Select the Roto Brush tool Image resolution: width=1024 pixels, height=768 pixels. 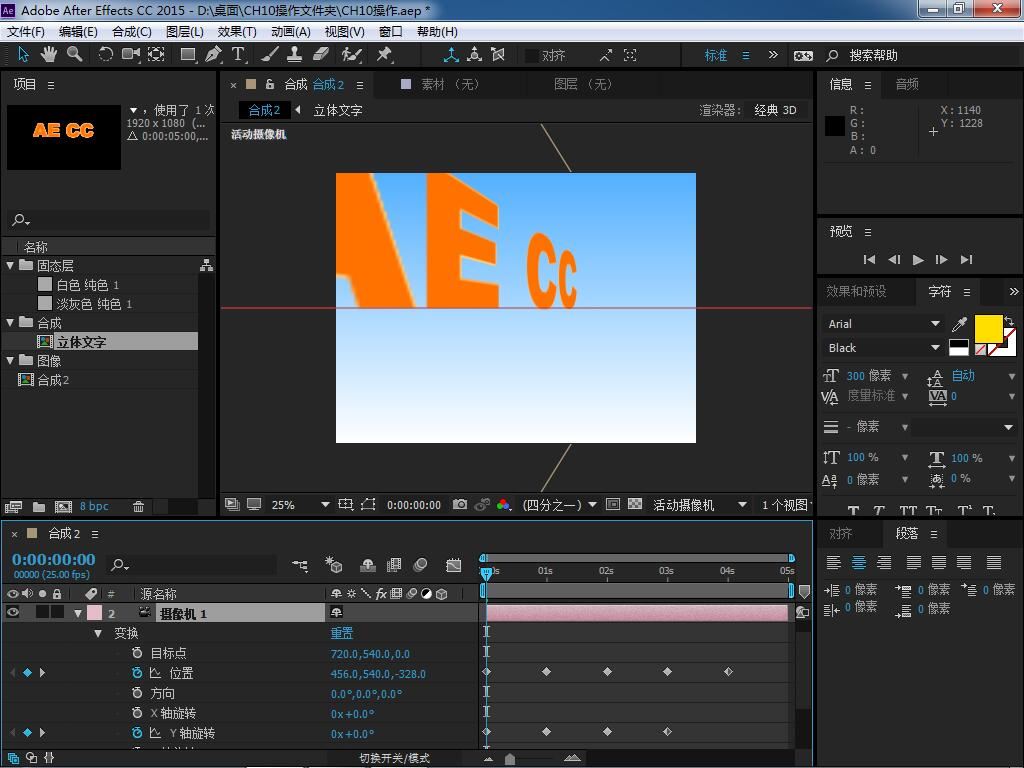(351, 55)
